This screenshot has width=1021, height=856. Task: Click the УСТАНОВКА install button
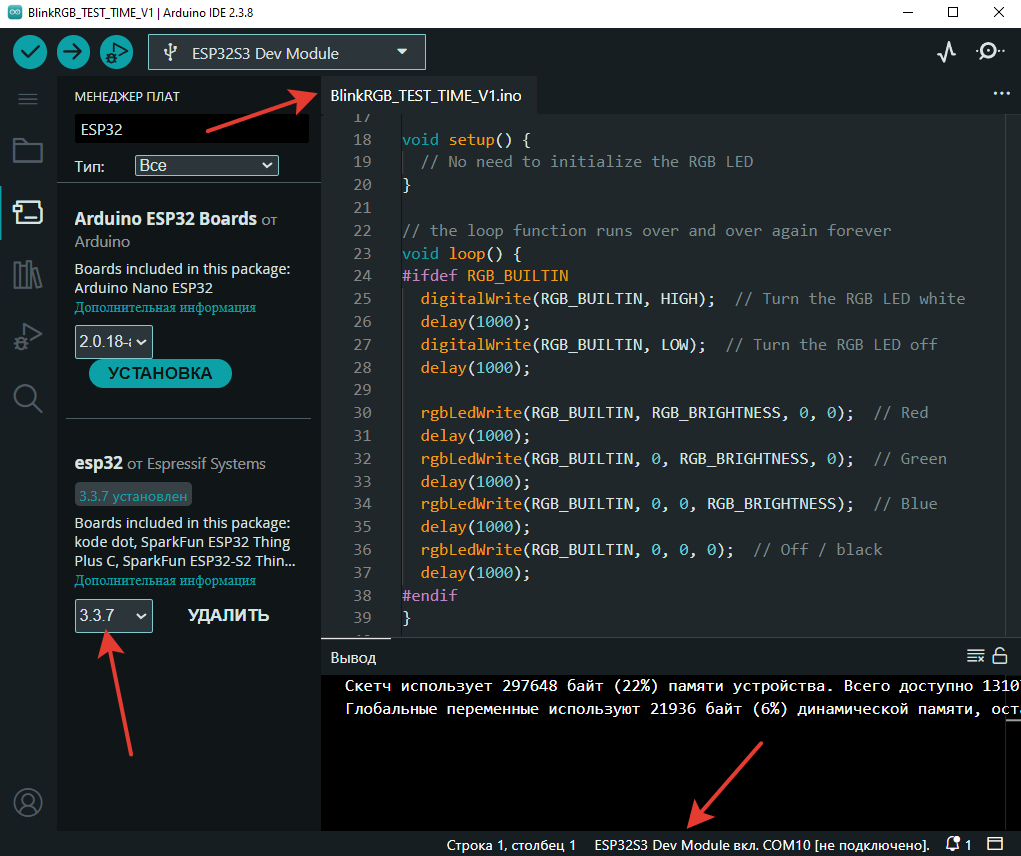pos(160,373)
